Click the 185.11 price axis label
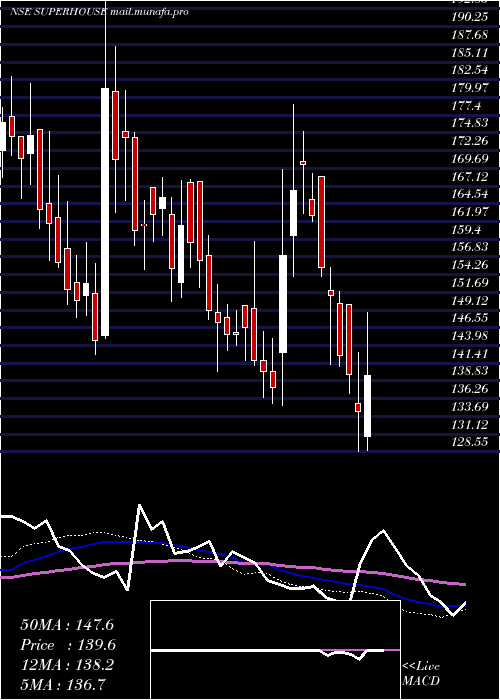The height and width of the screenshot is (700, 500). coord(472,53)
